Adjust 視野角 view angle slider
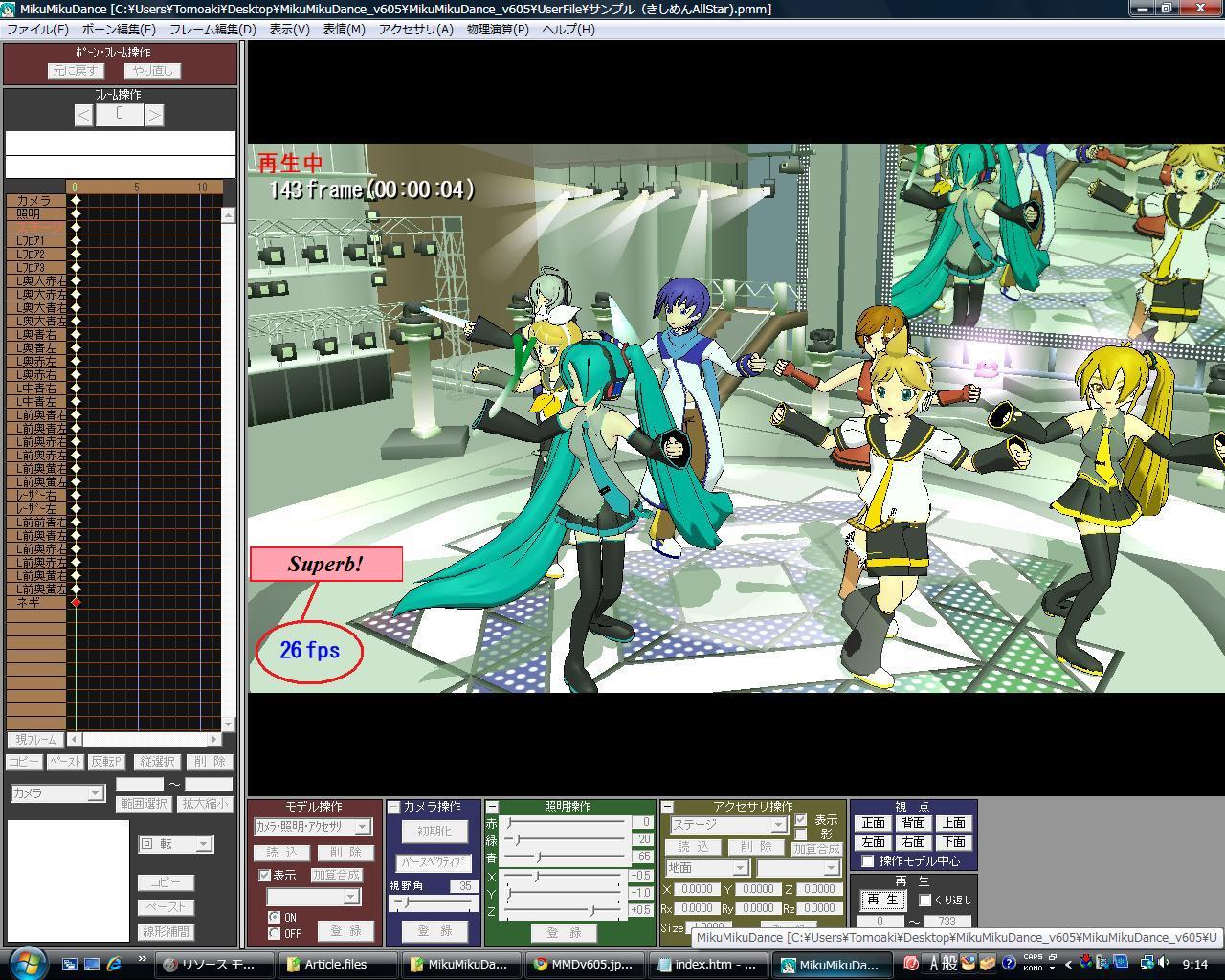1225x980 pixels. tap(433, 902)
